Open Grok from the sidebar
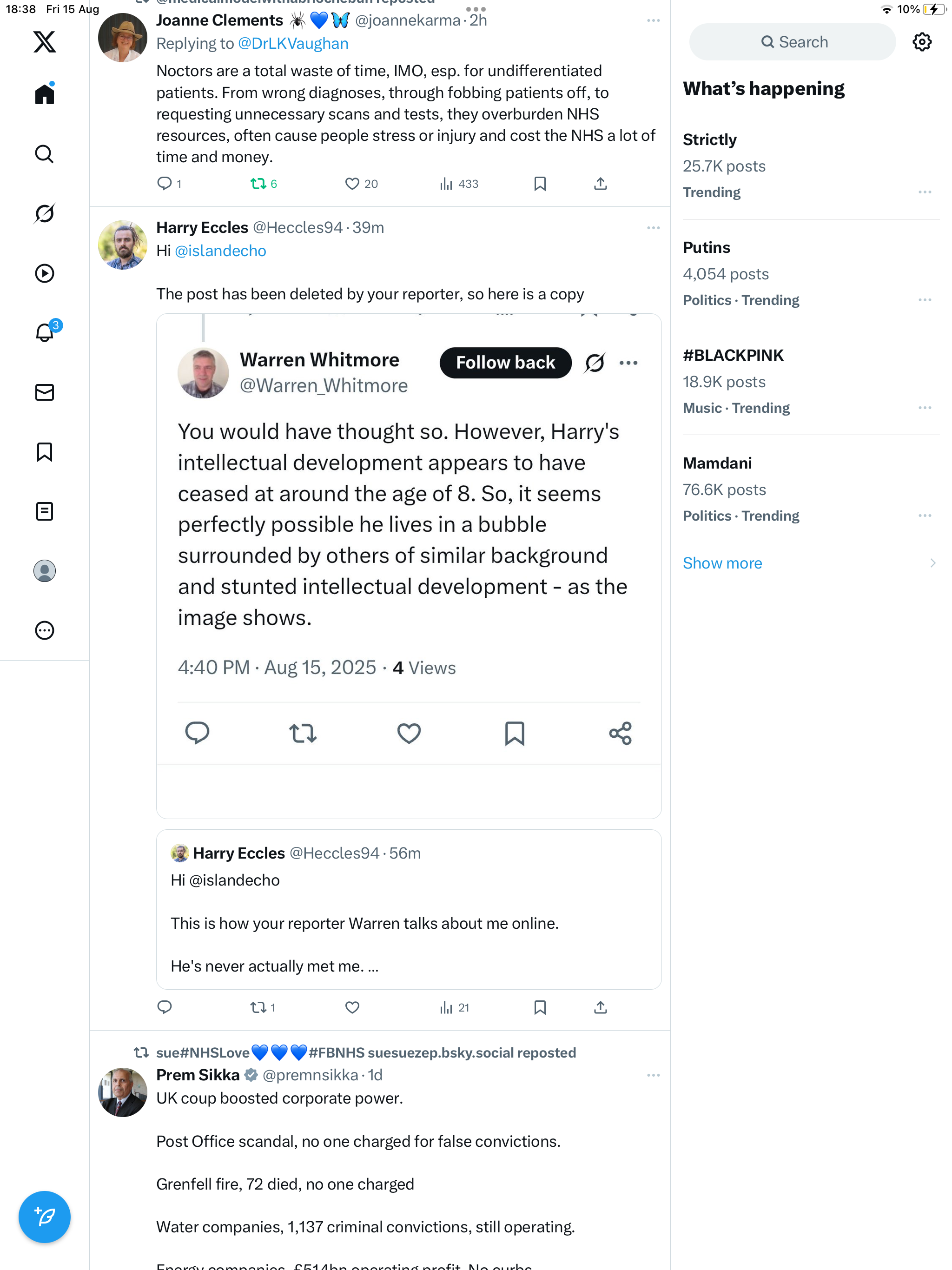952x1270 pixels. (x=44, y=213)
